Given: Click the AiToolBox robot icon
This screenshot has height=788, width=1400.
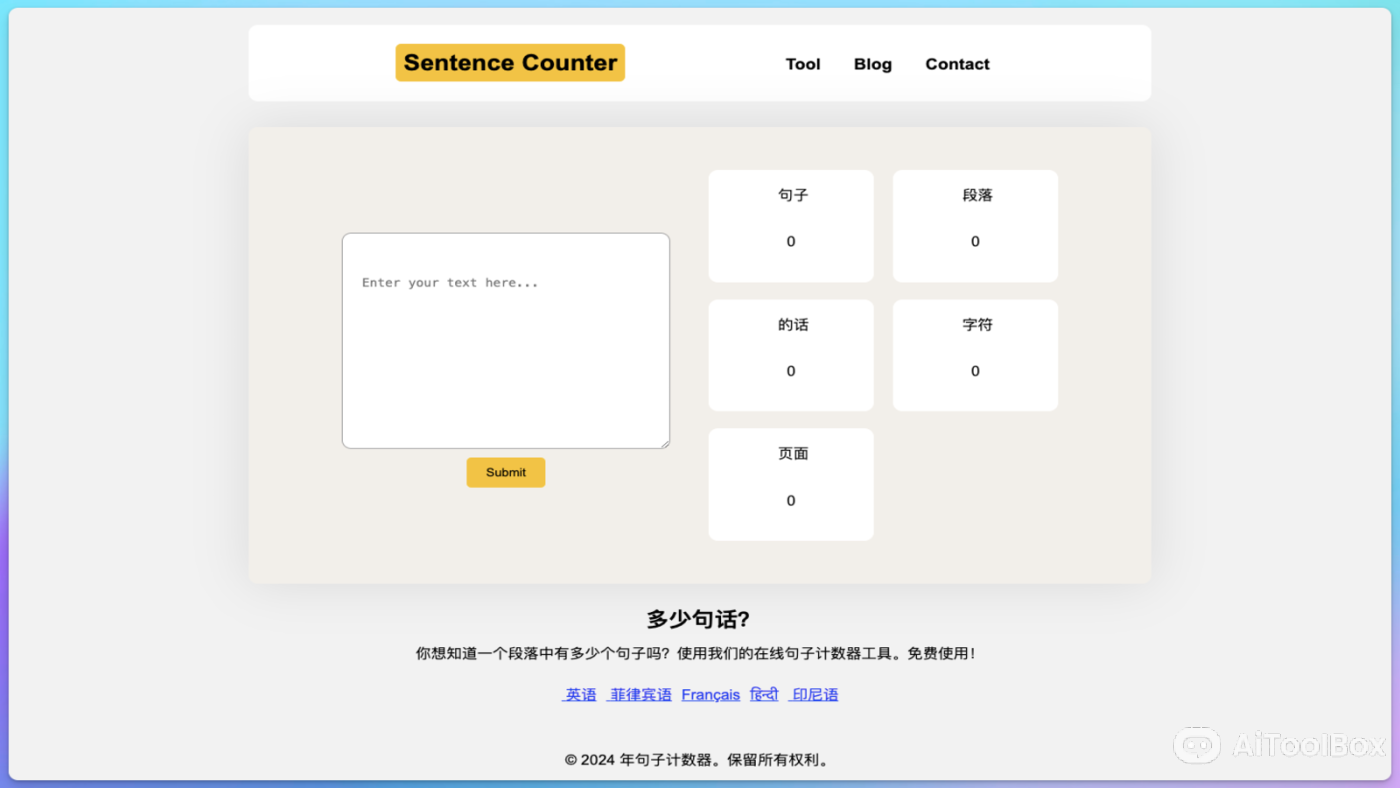Looking at the screenshot, I should point(1197,745).
